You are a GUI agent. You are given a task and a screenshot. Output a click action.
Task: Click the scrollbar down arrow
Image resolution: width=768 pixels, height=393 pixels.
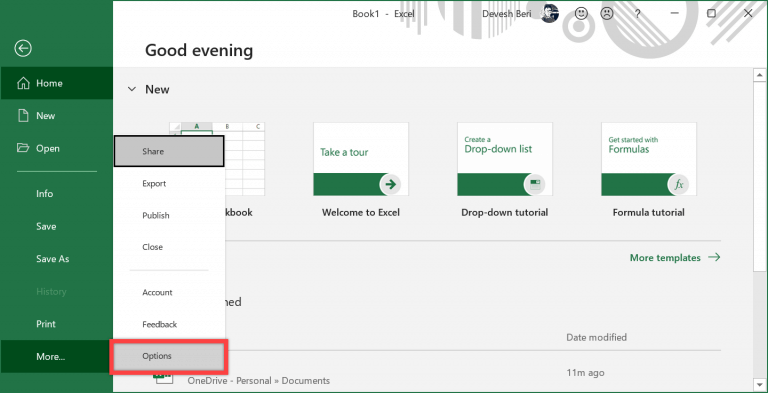[760, 384]
